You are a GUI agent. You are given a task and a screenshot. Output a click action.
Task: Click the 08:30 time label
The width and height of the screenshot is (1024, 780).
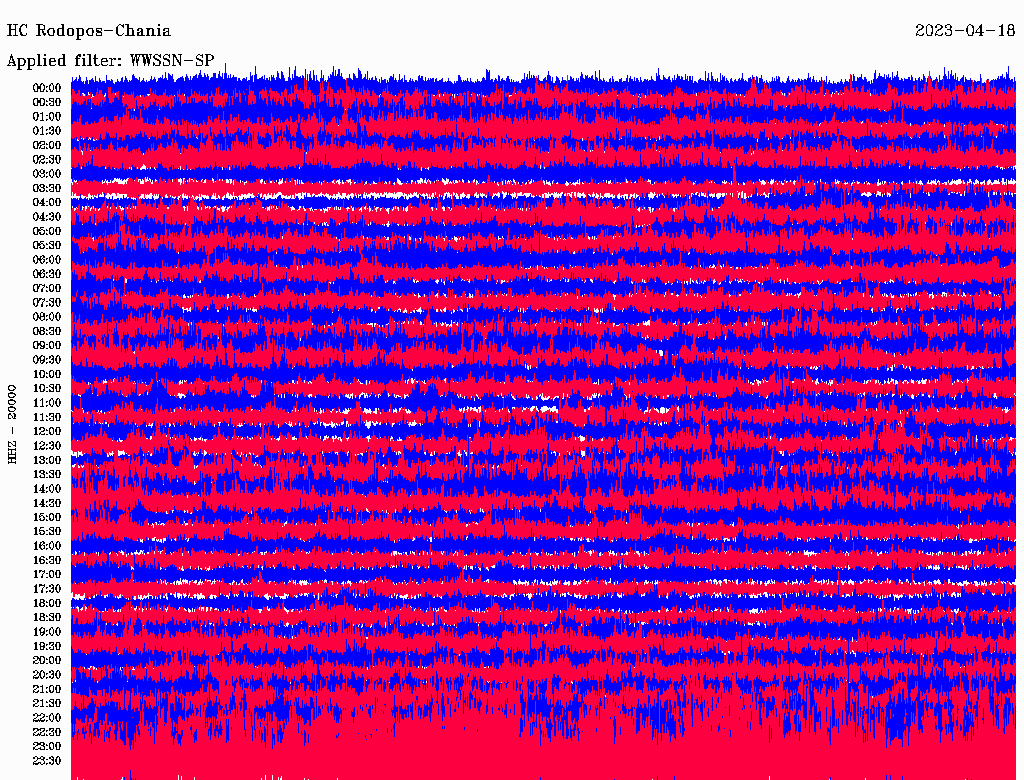[x=47, y=331]
